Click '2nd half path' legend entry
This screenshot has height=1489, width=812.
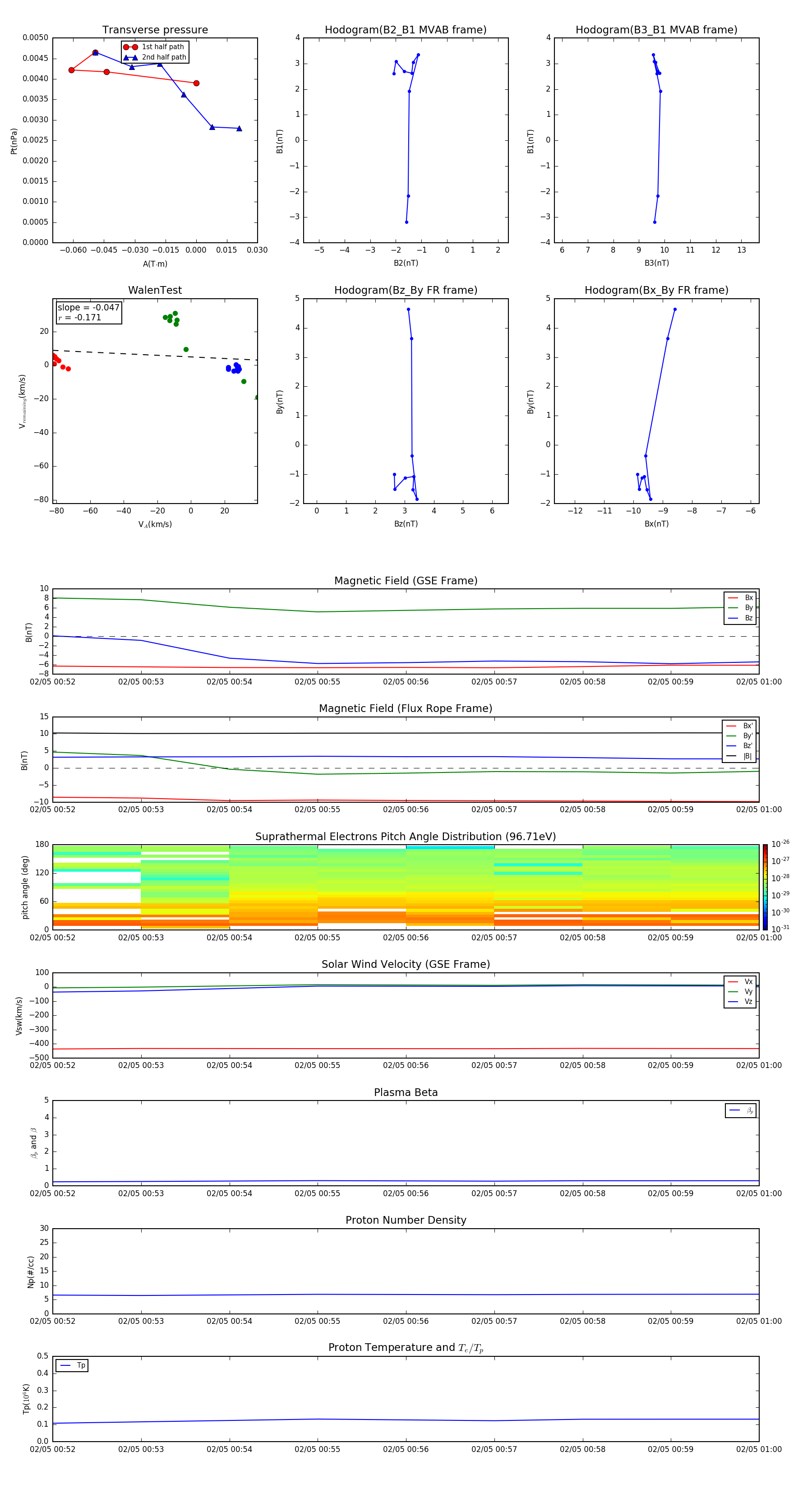[x=154, y=57]
